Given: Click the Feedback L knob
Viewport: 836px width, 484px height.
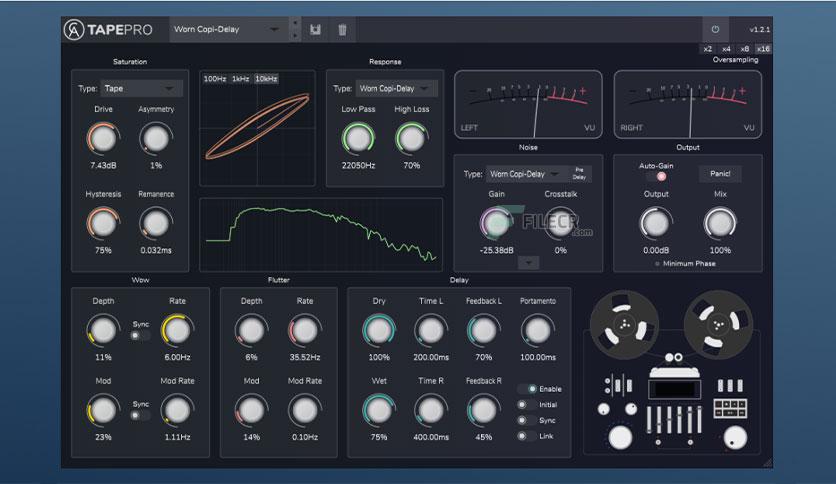Looking at the screenshot, I should [x=484, y=330].
